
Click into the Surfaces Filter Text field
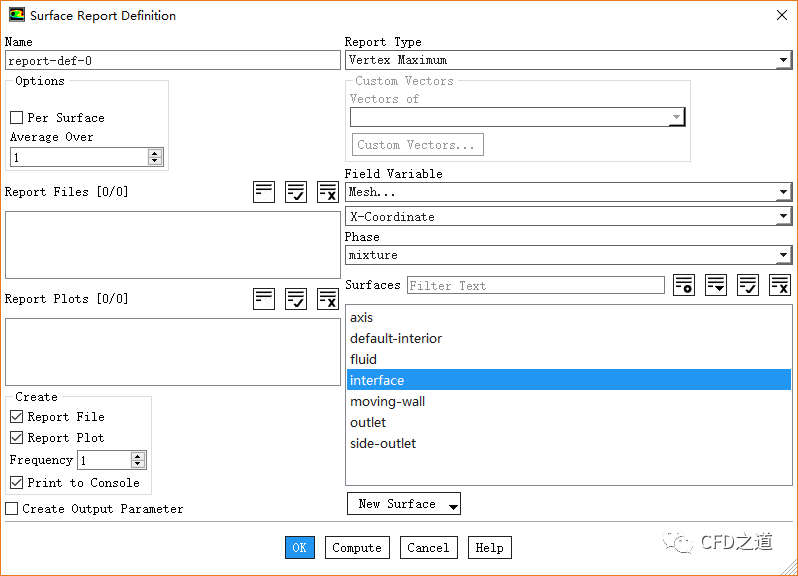click(x=535, y=286)
